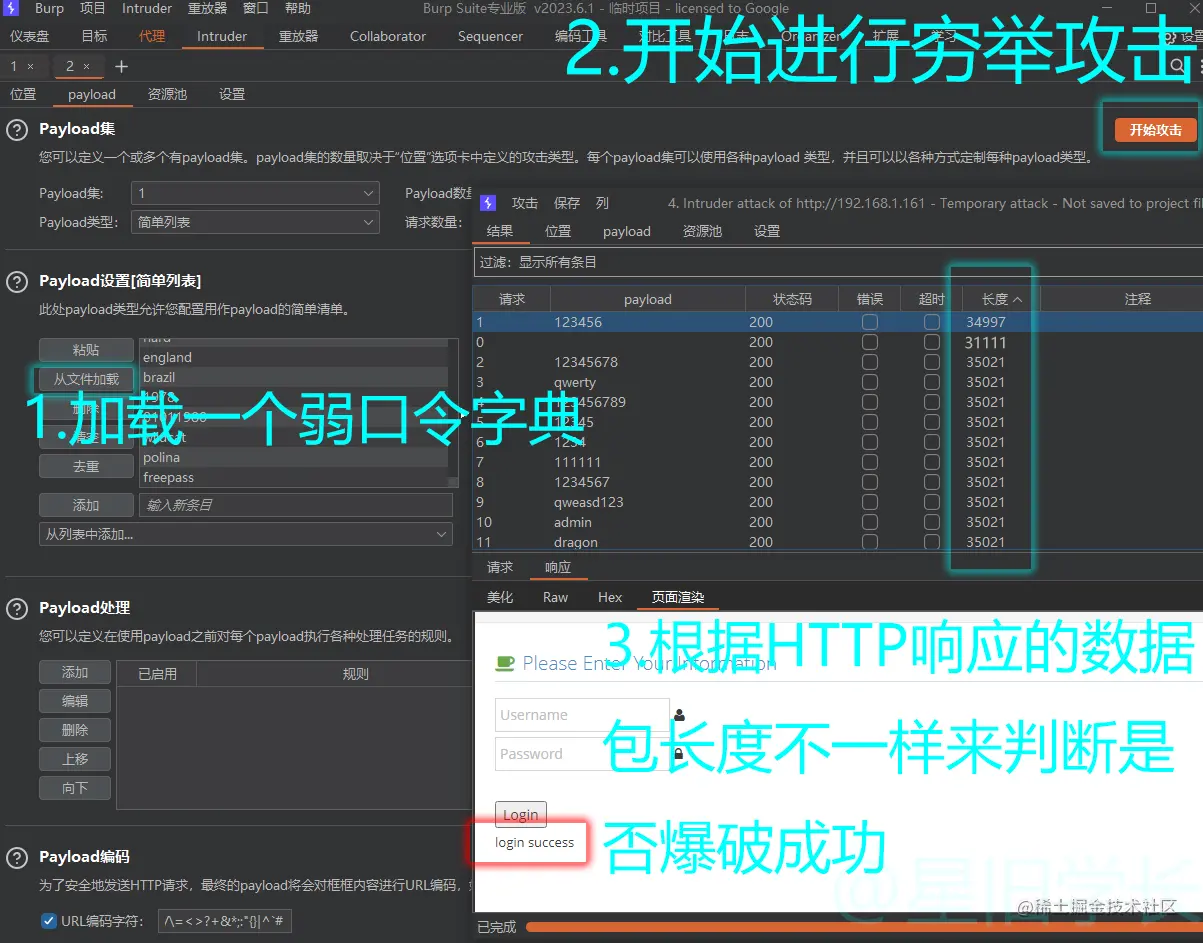Open help icon beside Payload处理
The width and height of the screenshot is (1203, 943).
point(17,609)
